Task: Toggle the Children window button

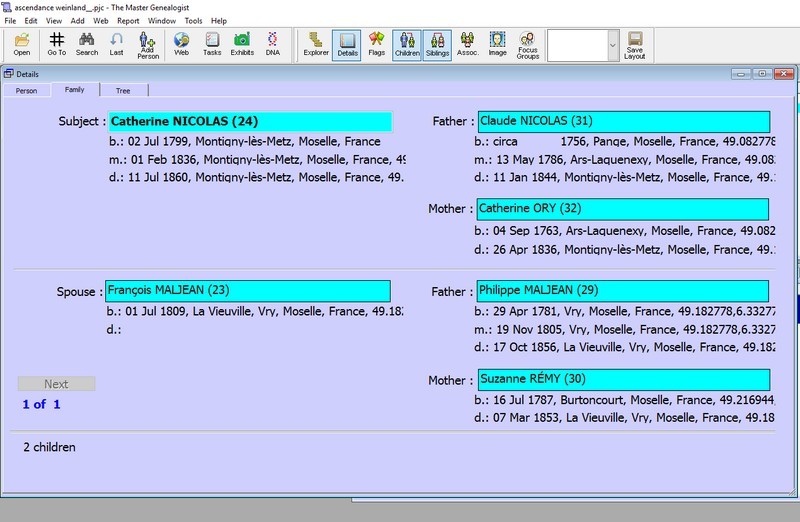Action: tap(407, 45)
